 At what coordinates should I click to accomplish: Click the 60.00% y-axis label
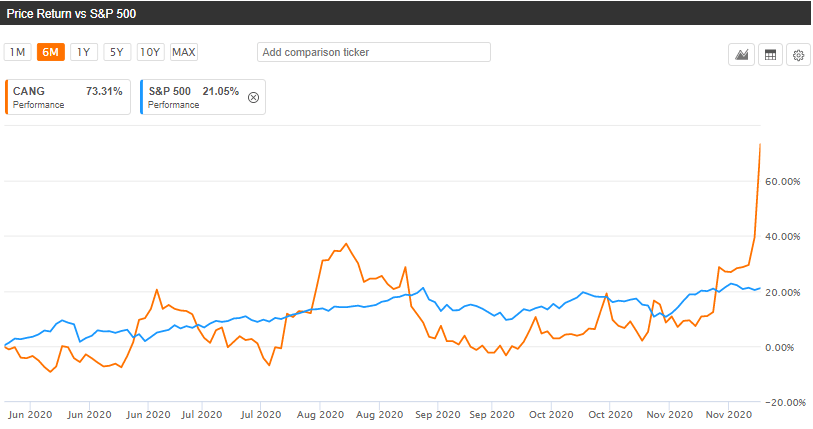(782, 182)
